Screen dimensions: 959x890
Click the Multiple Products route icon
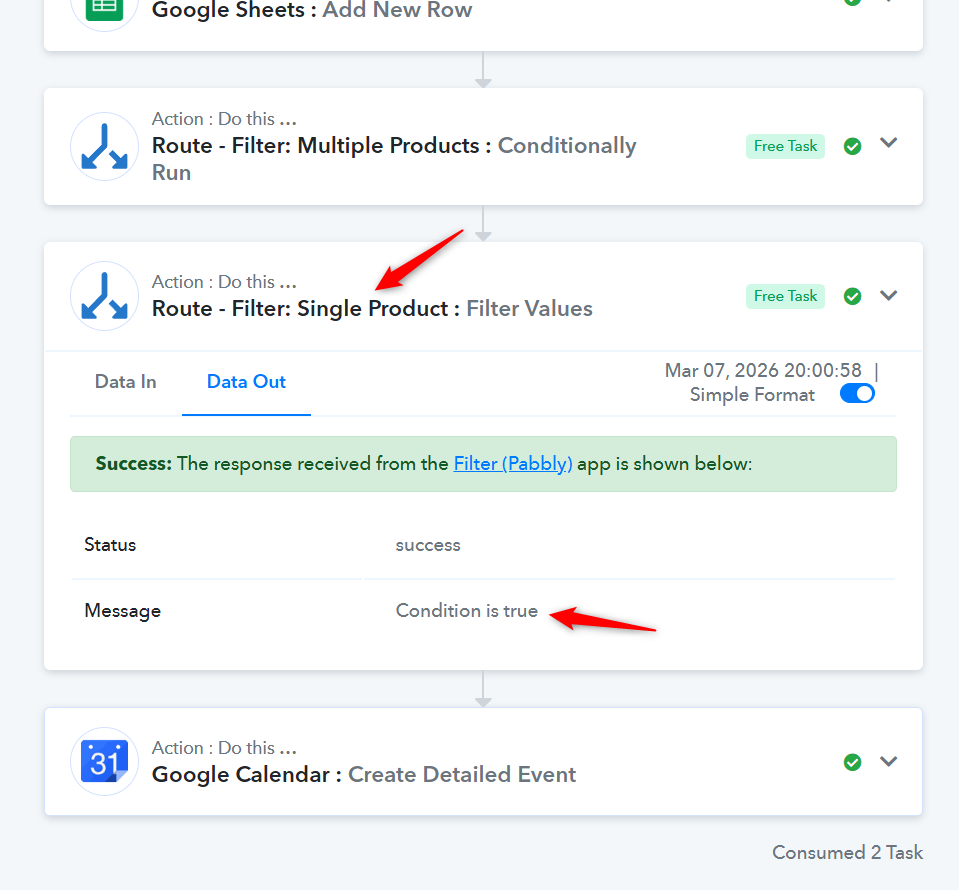click(x=104, y=147)
